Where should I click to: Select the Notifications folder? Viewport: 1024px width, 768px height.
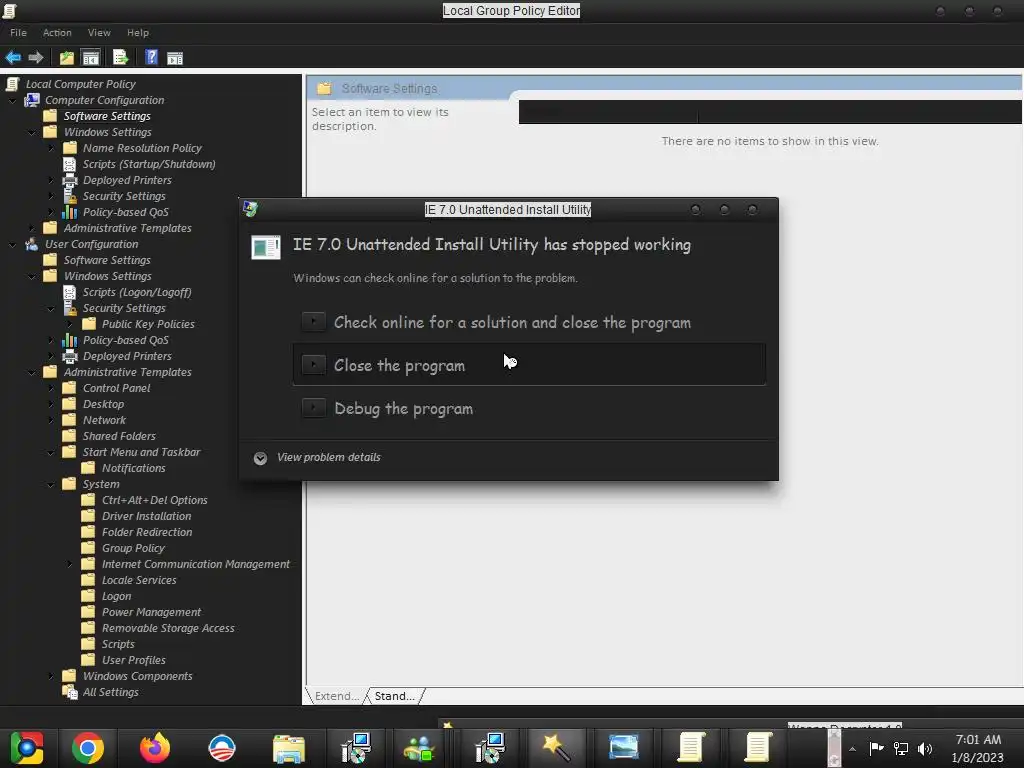pyautogui.click(x=134, y=468)
